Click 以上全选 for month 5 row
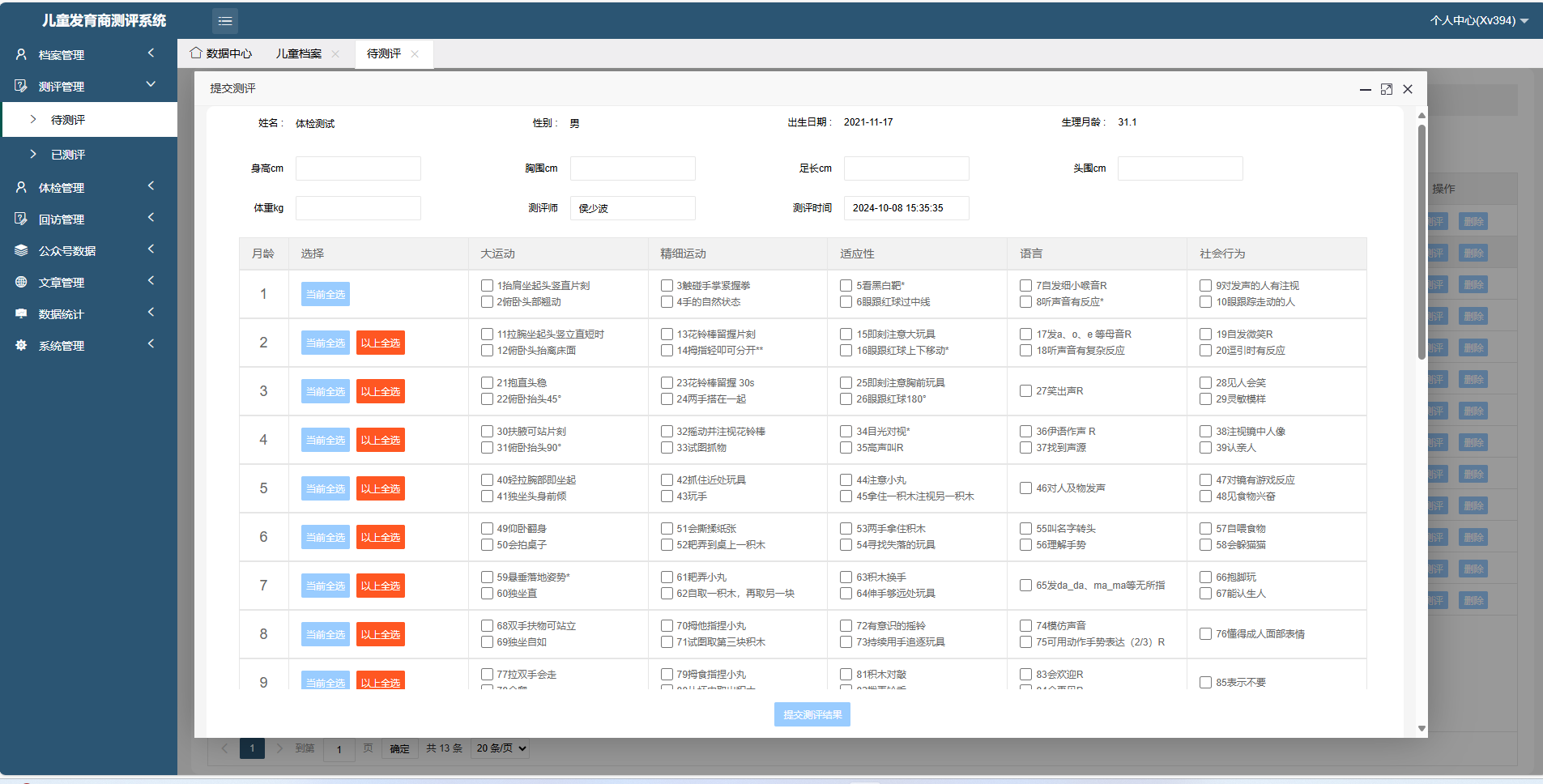Viewport: 1543px width, 784px height. [x=381, y=489]
